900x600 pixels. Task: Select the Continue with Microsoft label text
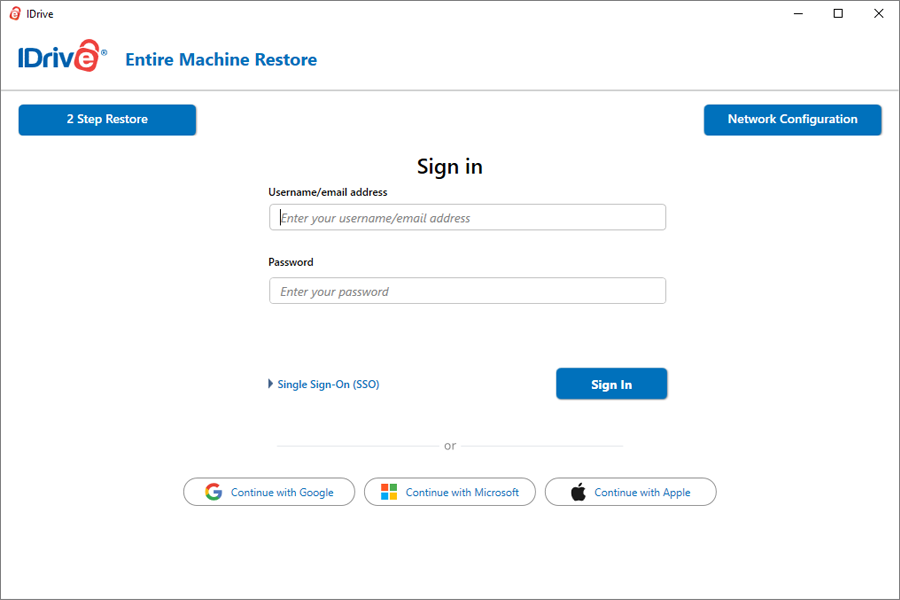[x=462, y=493]
